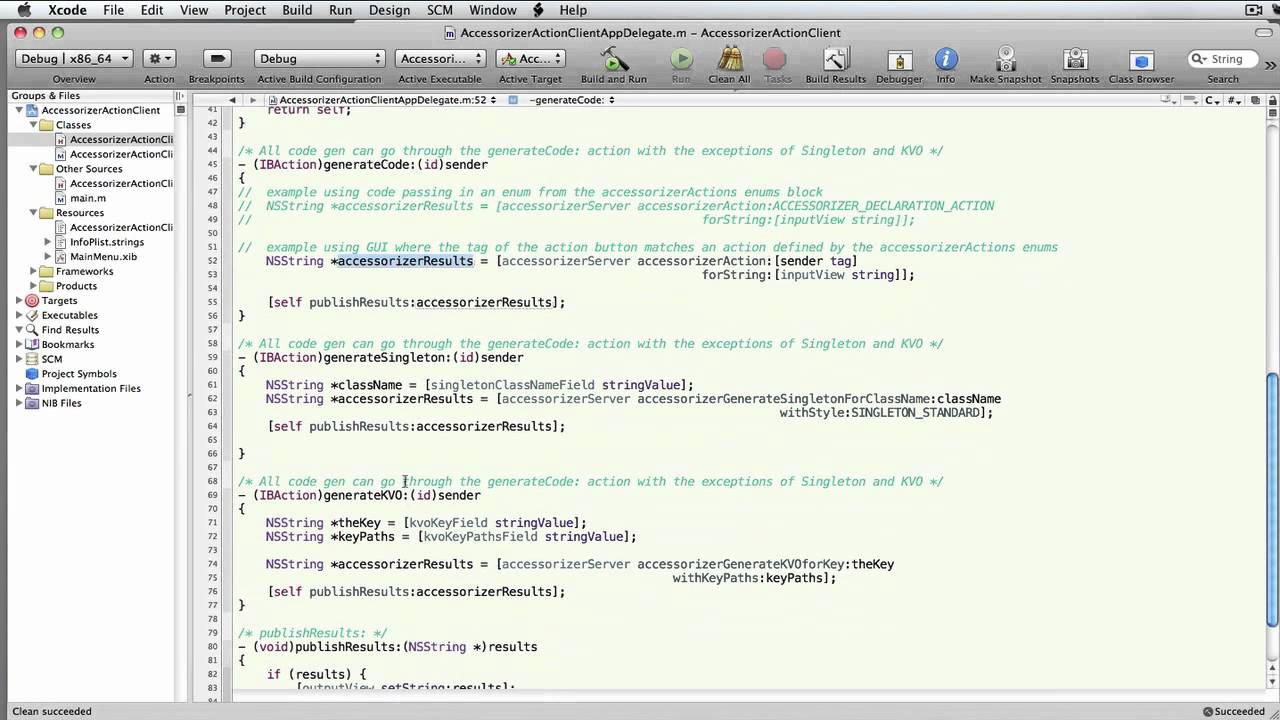This screenshot has height=720, width=1280.
Task: Expand the Frameworks folder
Action: pyautogui.click(x=33, y=271)
